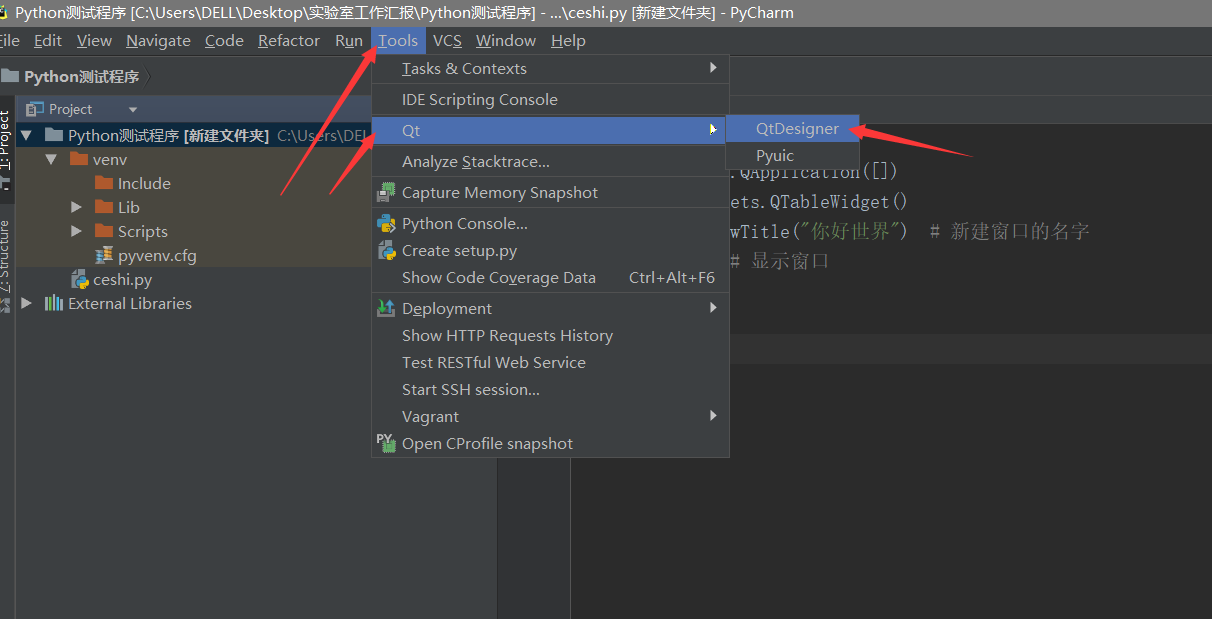Click the venv folder icon
This screenshot has height=619, width=1212.
point(78,159)
